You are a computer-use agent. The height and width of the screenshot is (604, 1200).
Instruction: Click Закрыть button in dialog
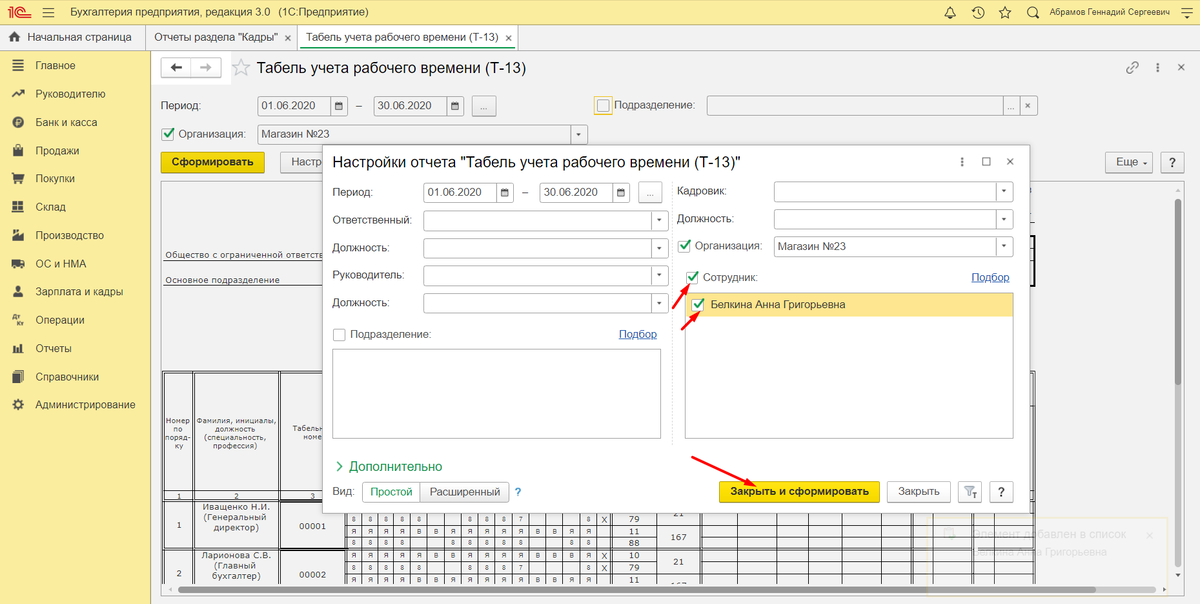pos(918,492)
